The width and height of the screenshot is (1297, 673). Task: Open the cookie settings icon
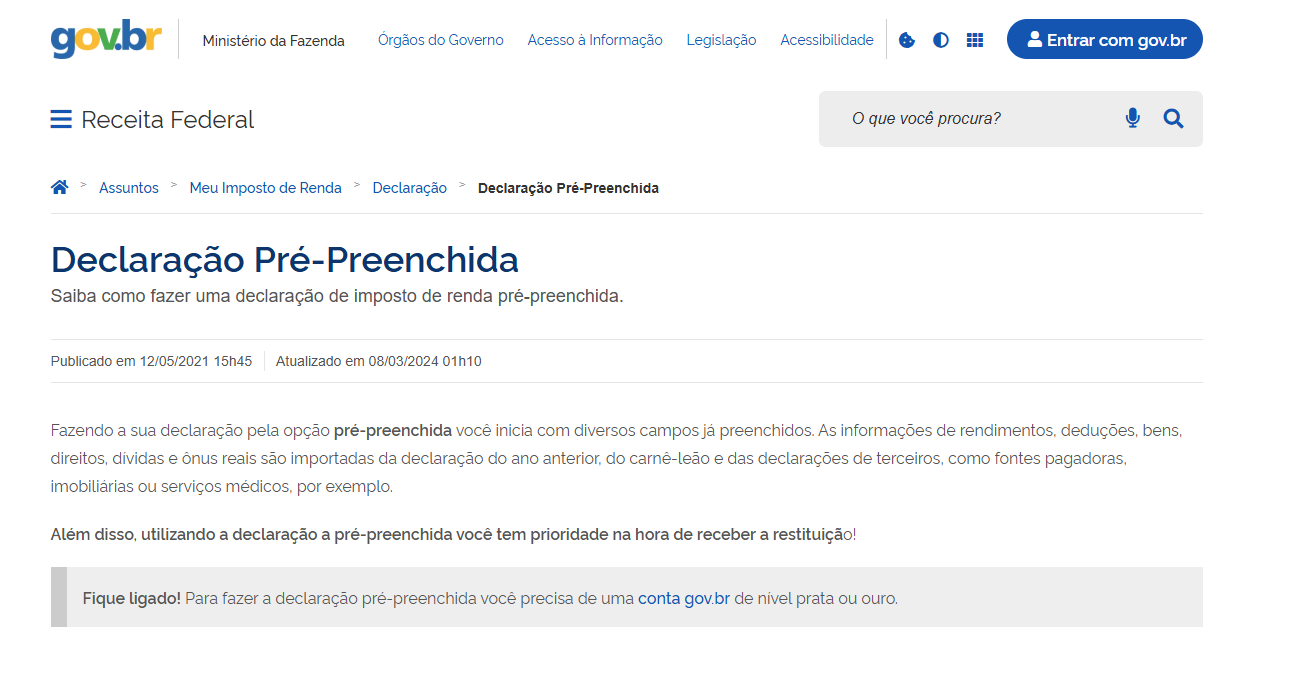tap(907, 40)
